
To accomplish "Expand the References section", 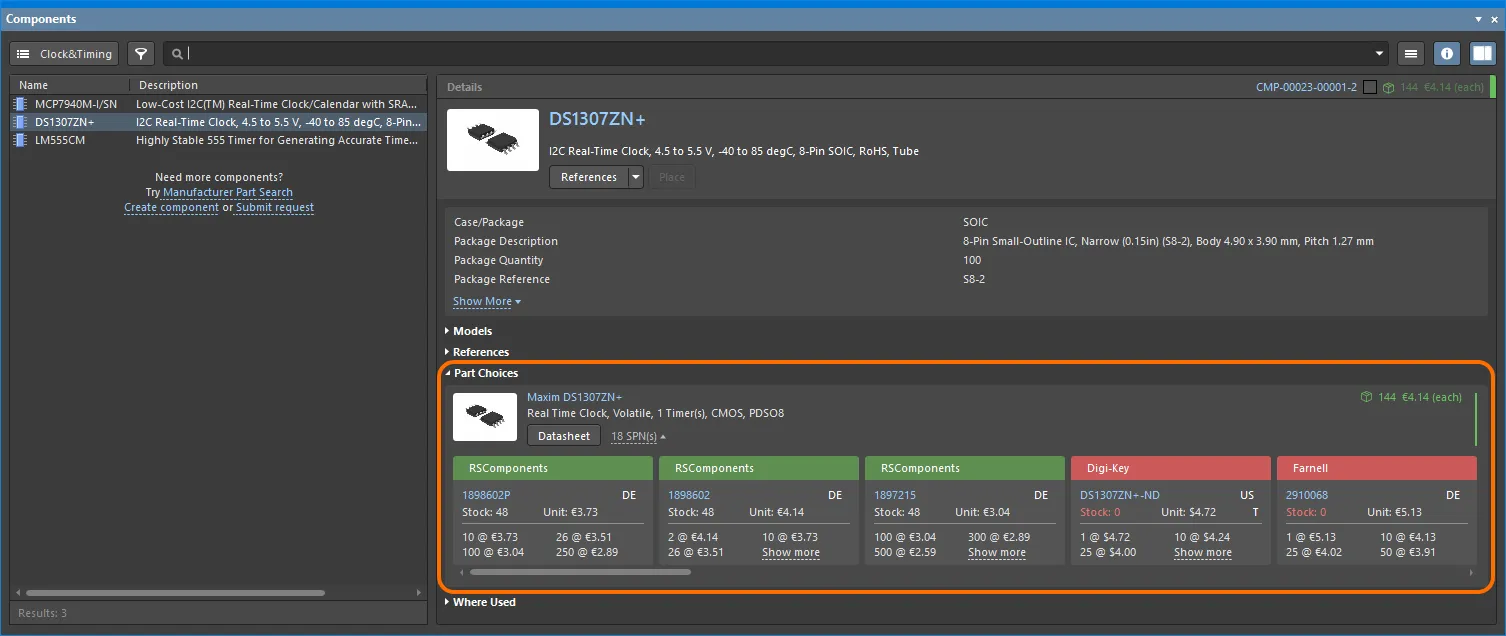I will (x=476, y=352).
